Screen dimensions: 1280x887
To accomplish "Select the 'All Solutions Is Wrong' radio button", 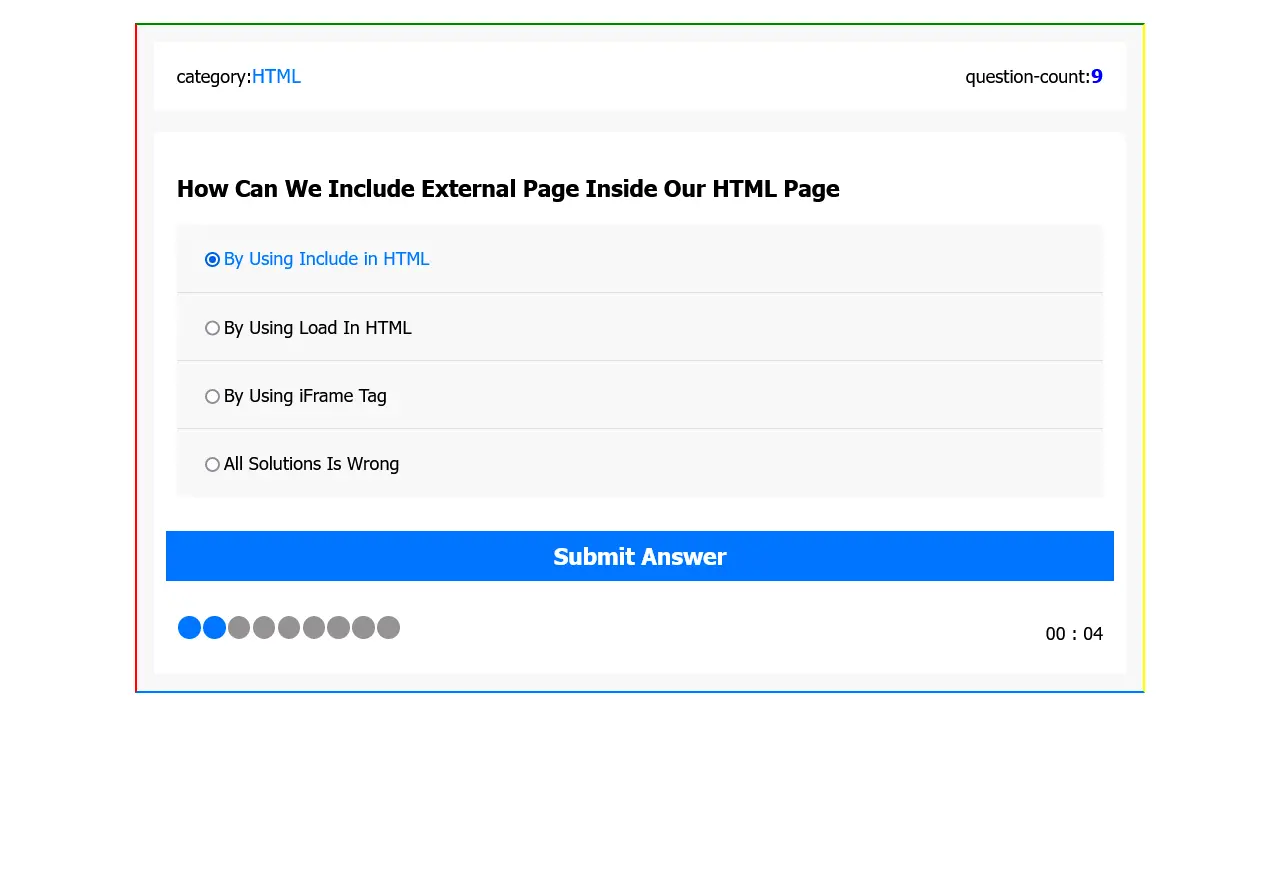I will click(212, 465).
